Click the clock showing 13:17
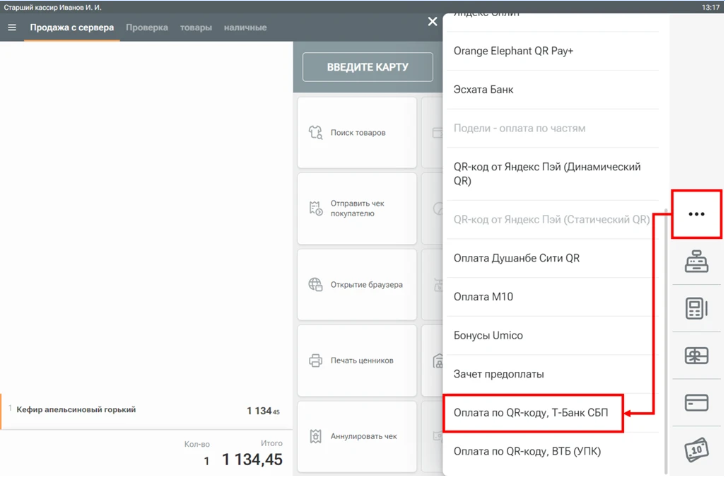725x477 pixels. [710, 7]
